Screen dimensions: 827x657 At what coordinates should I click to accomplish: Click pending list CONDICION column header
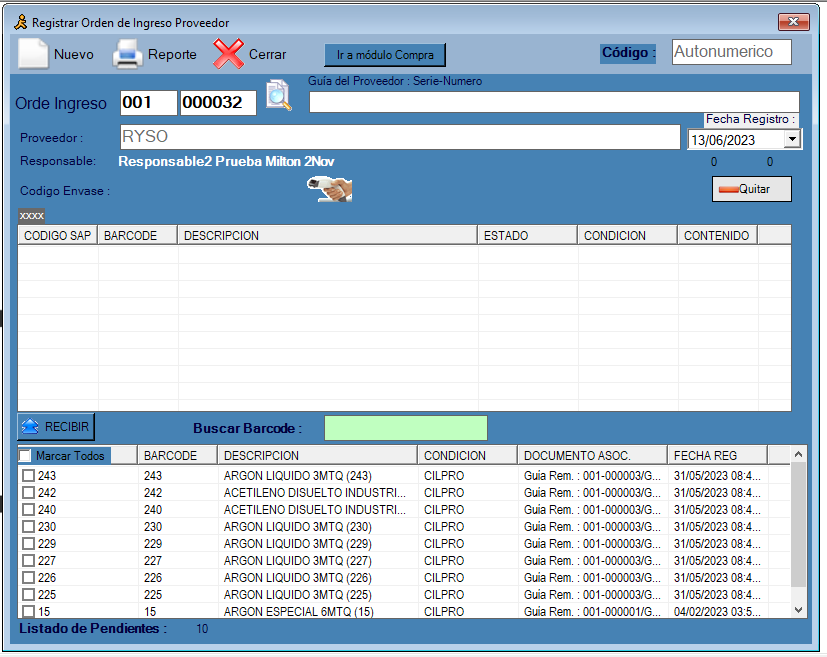click(x=467, y=456)
